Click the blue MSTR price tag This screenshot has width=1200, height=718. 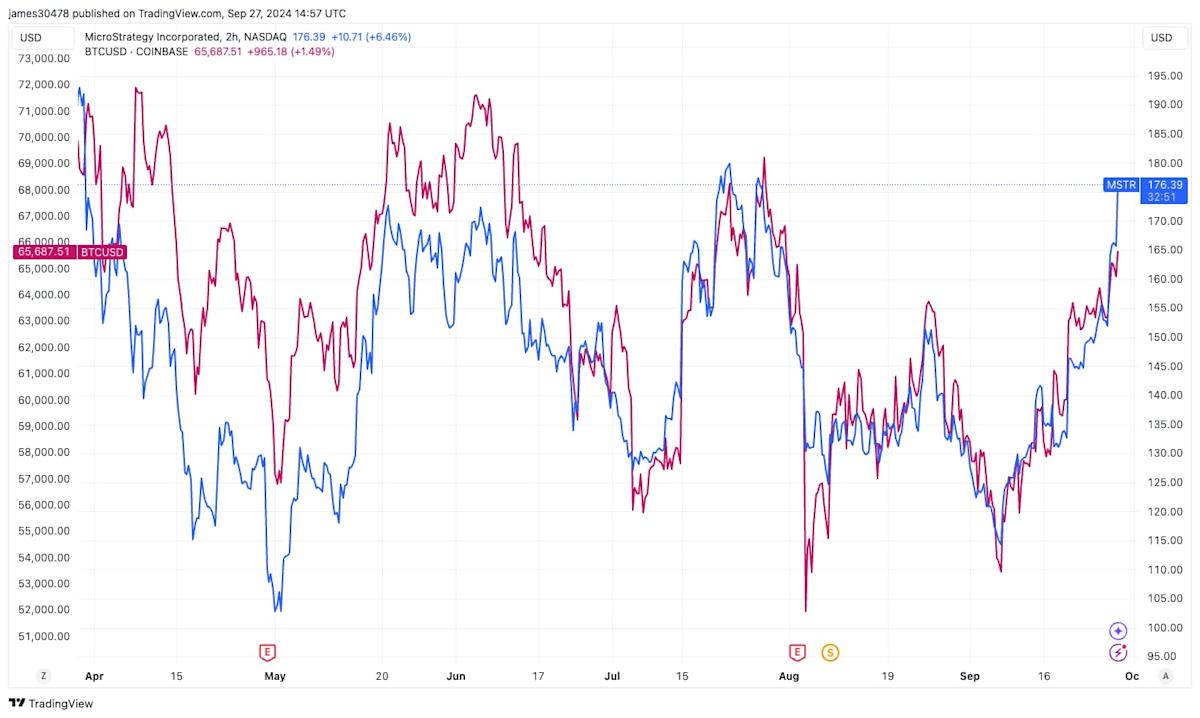click(x=1121, y=185)
